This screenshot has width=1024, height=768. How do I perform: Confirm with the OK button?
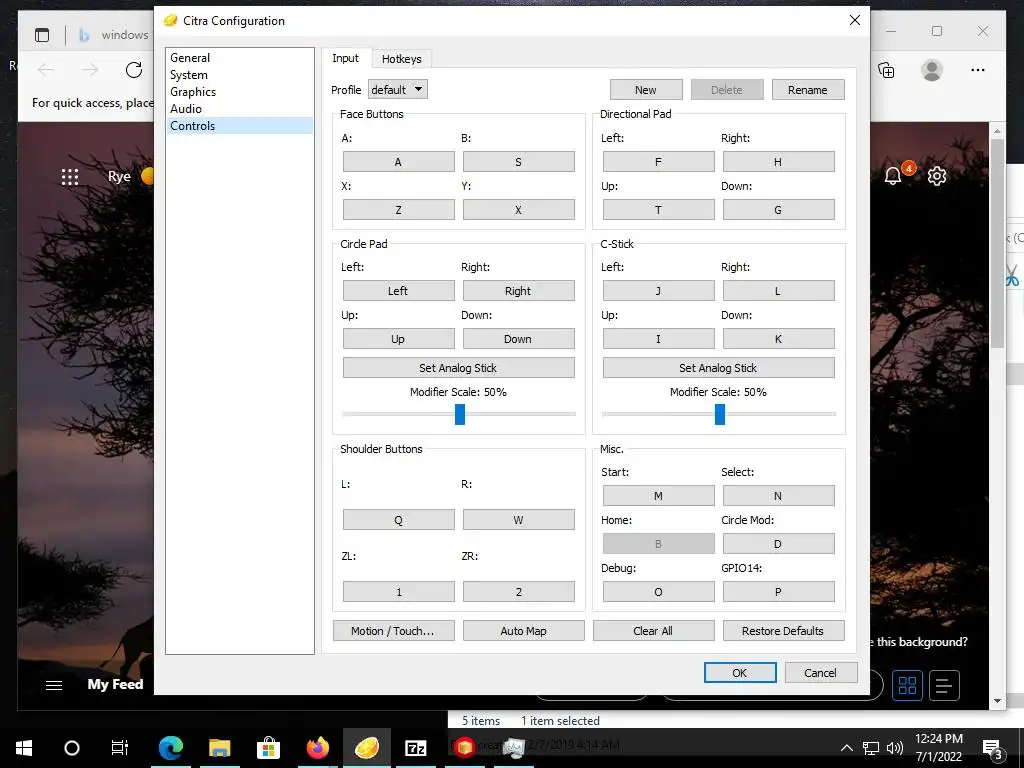coord(740,673)
